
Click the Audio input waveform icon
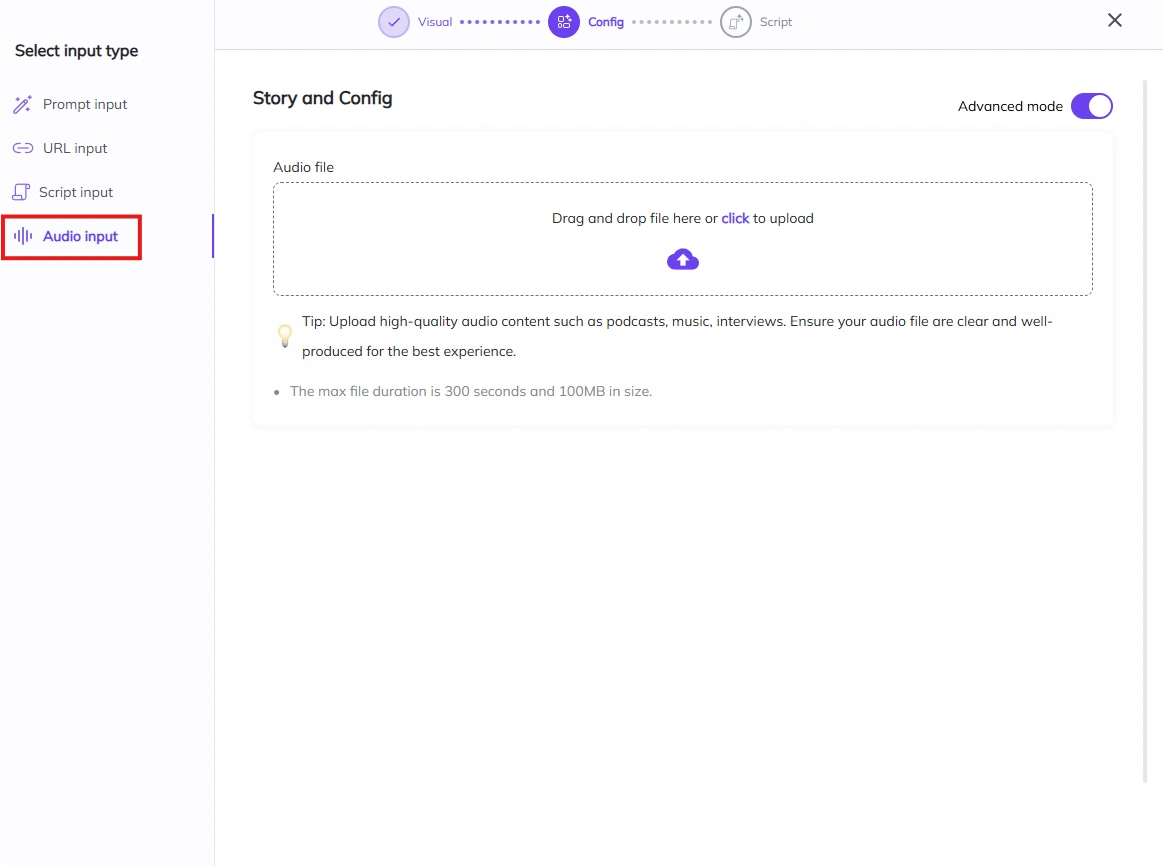[23, 237]
